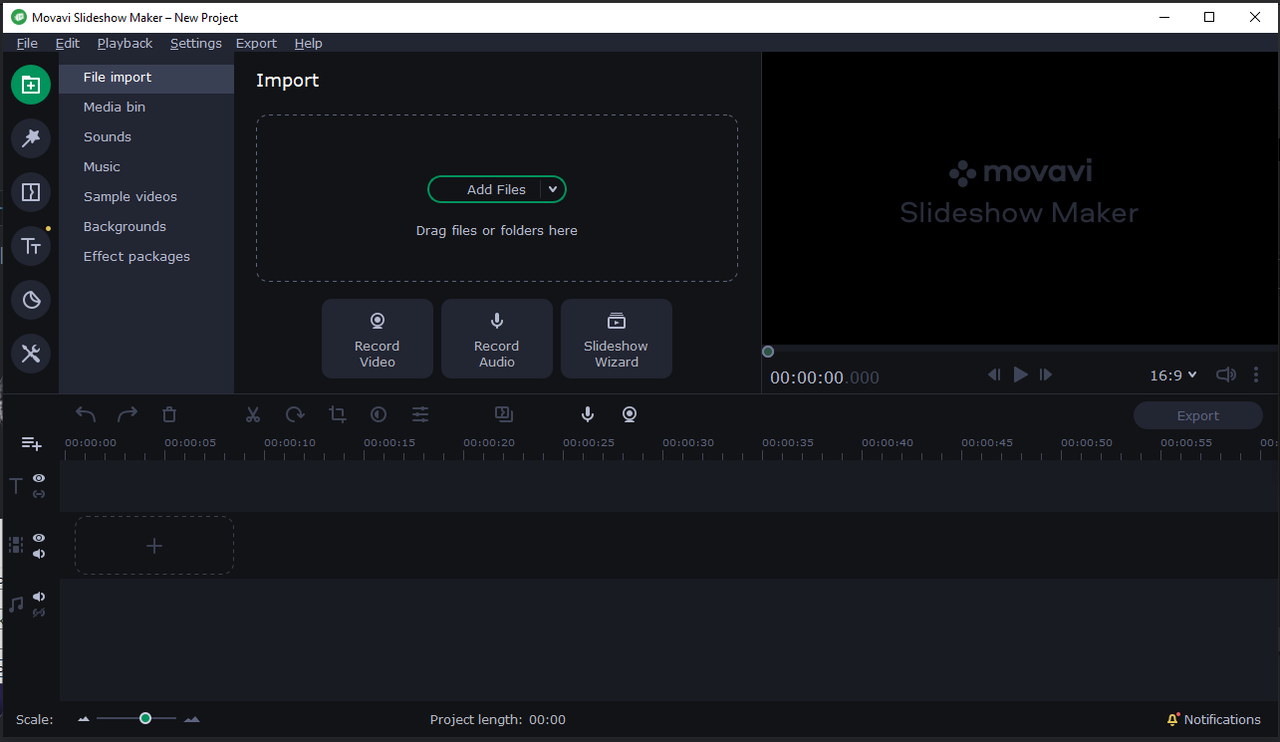Click the 00:00:10 timeline ruler mark

(290, 443)
